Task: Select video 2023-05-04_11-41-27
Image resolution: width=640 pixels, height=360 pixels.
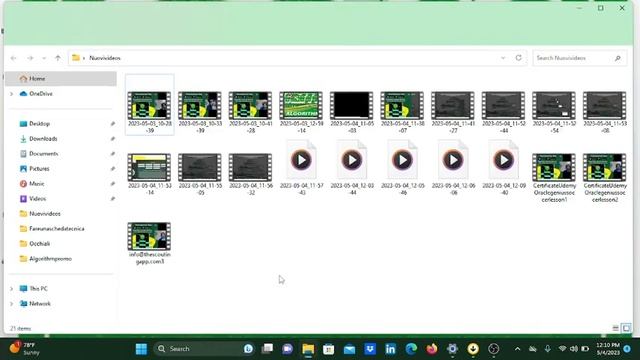Action: 453,112
